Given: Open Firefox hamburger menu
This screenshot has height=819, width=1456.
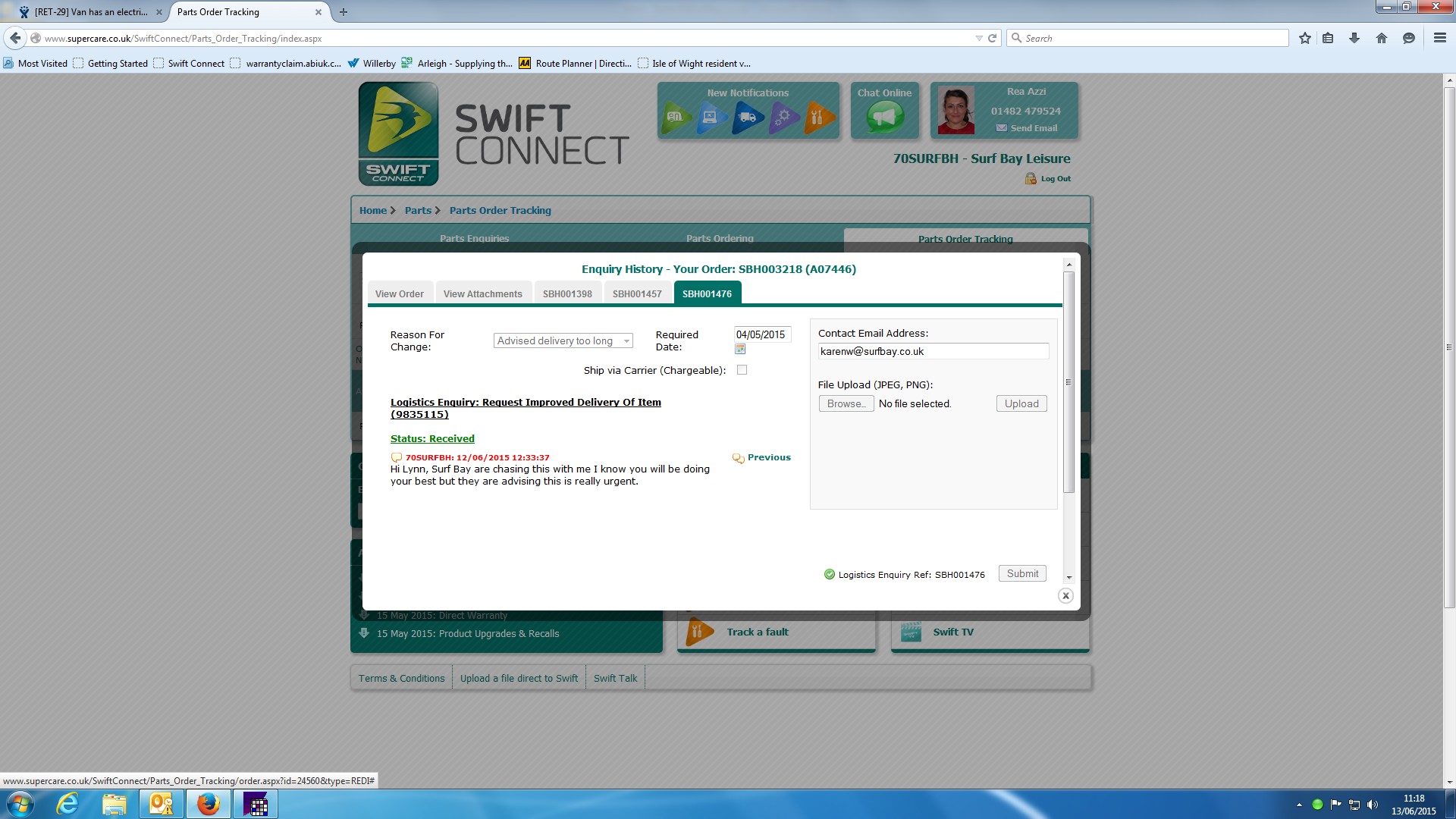Looking at the screenshot, I should coord(1439,38).
